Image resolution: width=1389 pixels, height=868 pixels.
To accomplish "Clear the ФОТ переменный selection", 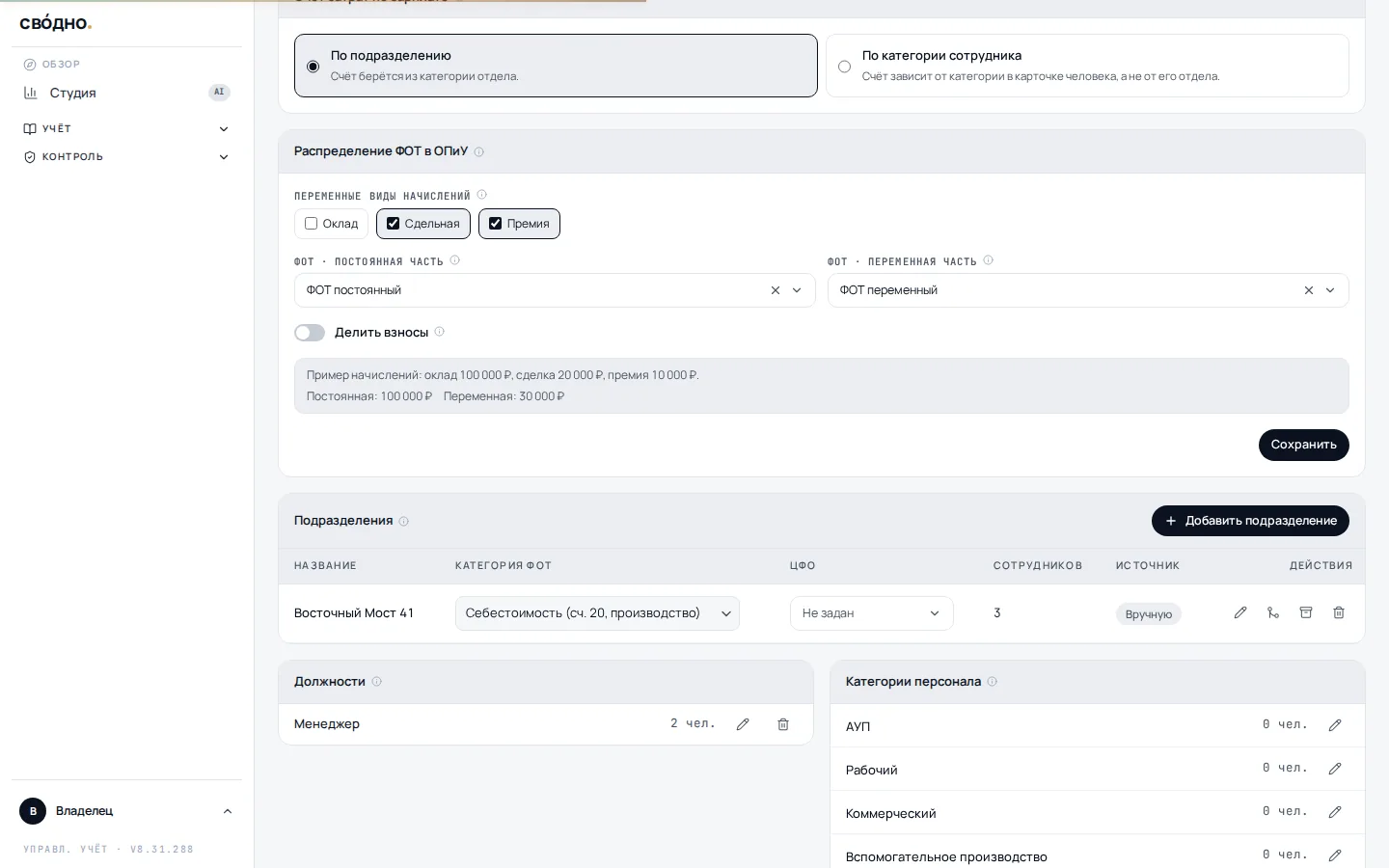I will (1309, 290).
